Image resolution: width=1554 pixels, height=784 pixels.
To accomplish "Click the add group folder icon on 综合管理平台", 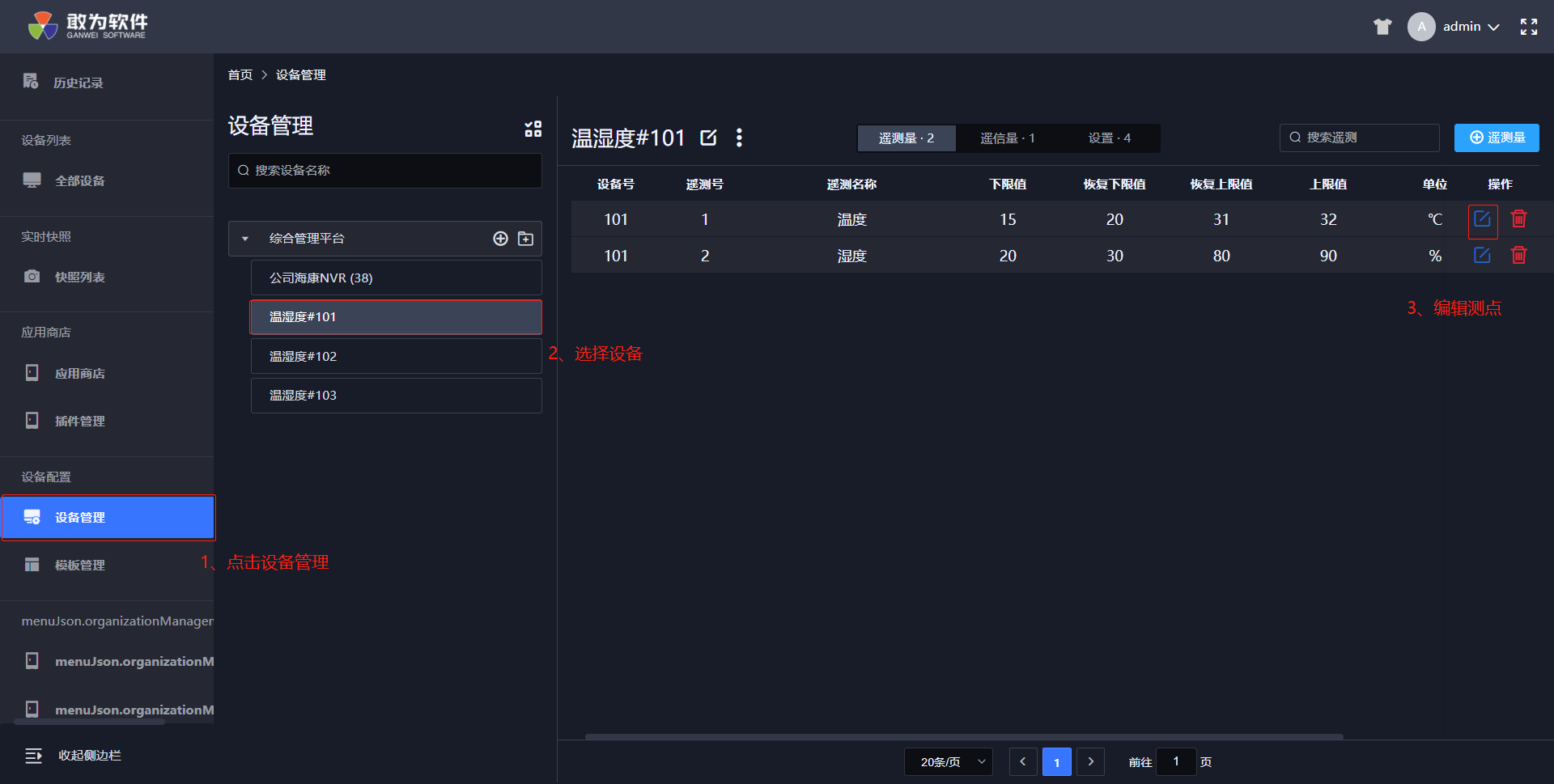I will pos(525,239).
